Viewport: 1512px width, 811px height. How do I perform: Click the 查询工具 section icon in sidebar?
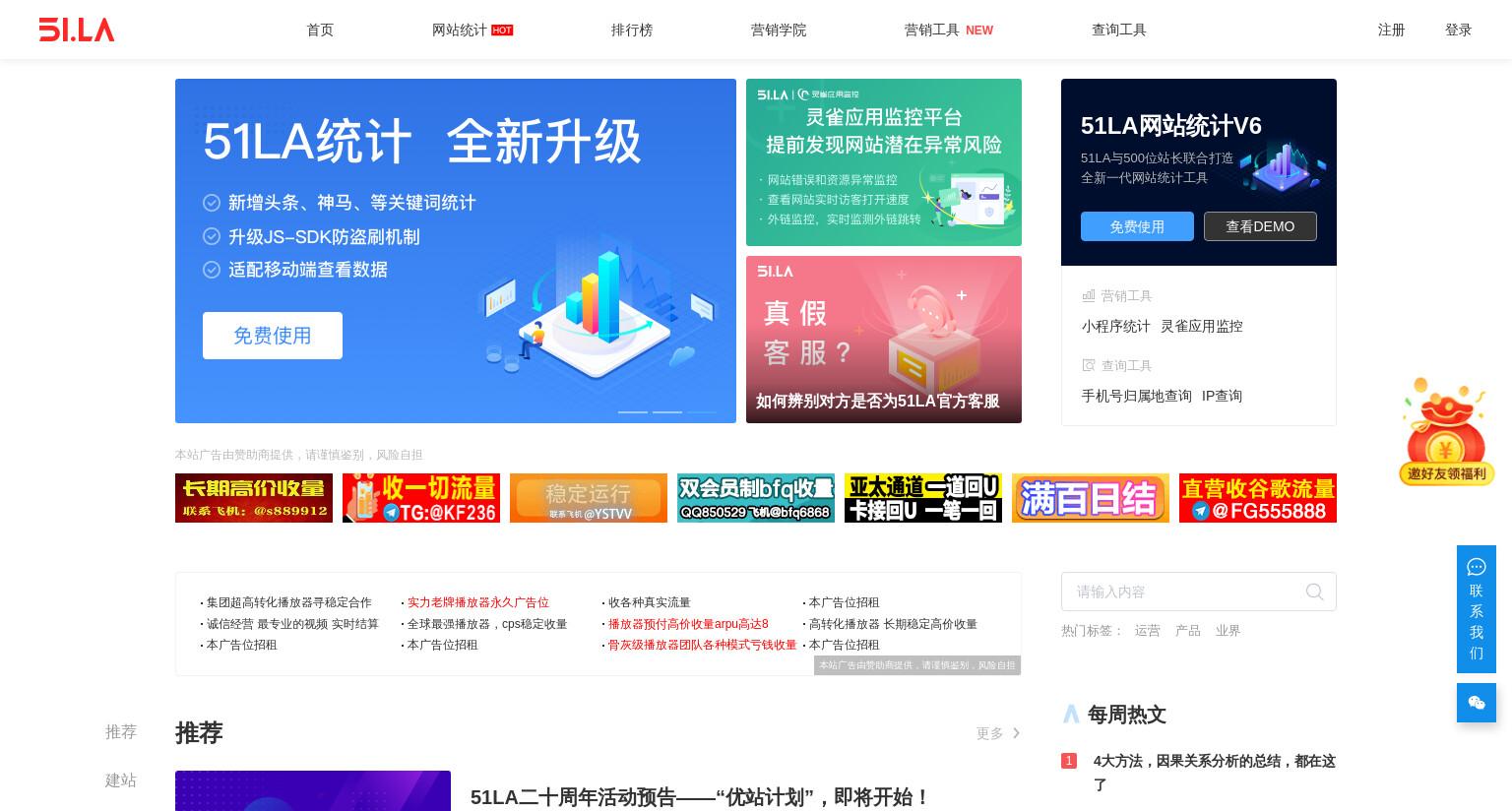pyautogui.click(x=1089, y=365)
